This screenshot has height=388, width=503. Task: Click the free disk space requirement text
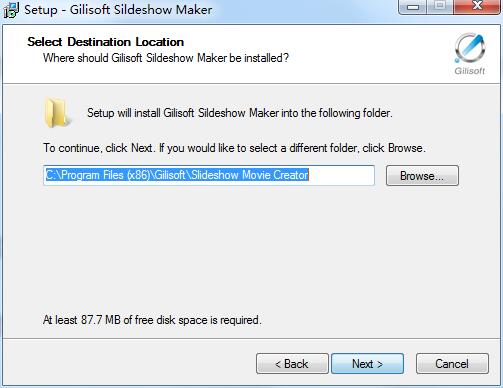(x=152, y=320)
